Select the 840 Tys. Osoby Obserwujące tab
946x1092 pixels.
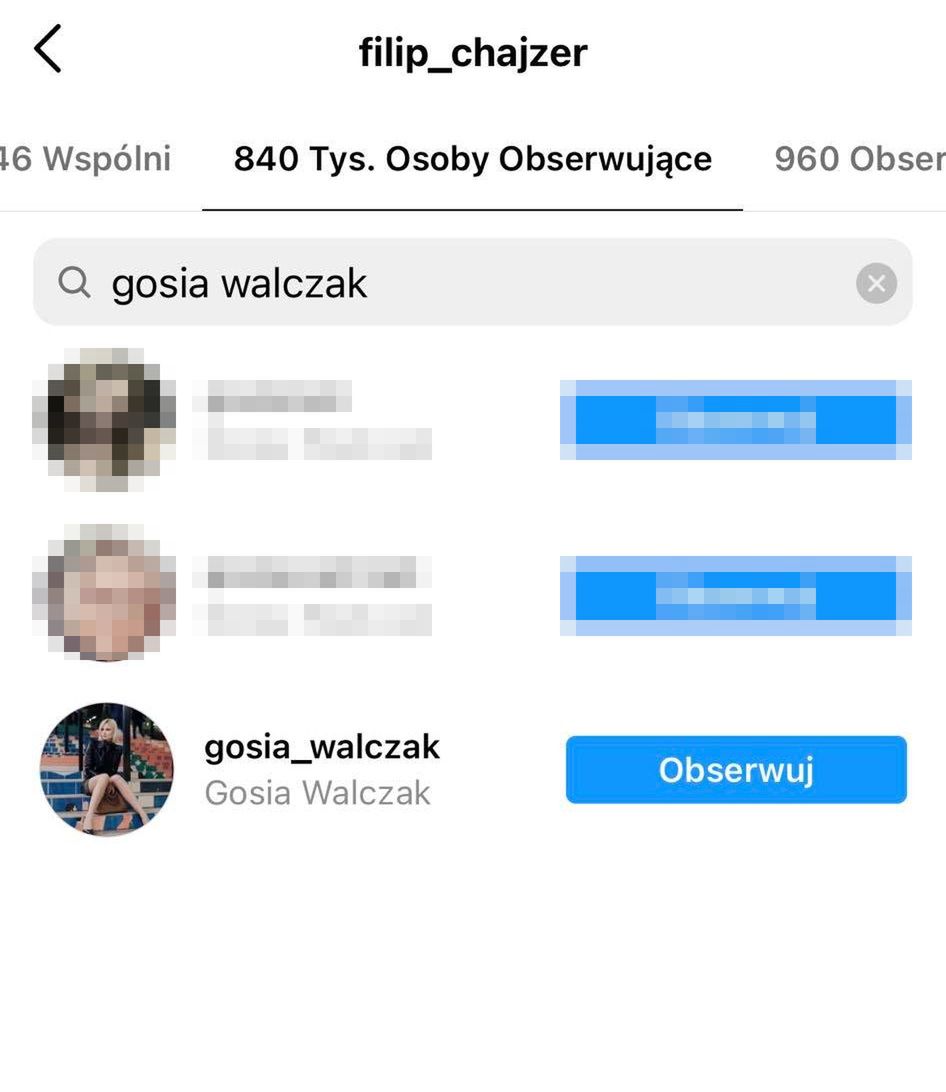click(472, 159)
